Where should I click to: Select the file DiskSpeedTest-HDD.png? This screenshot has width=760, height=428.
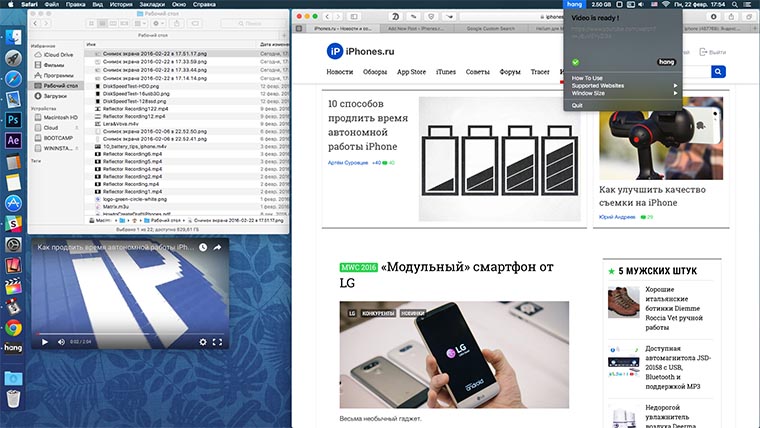coord(130,86)
